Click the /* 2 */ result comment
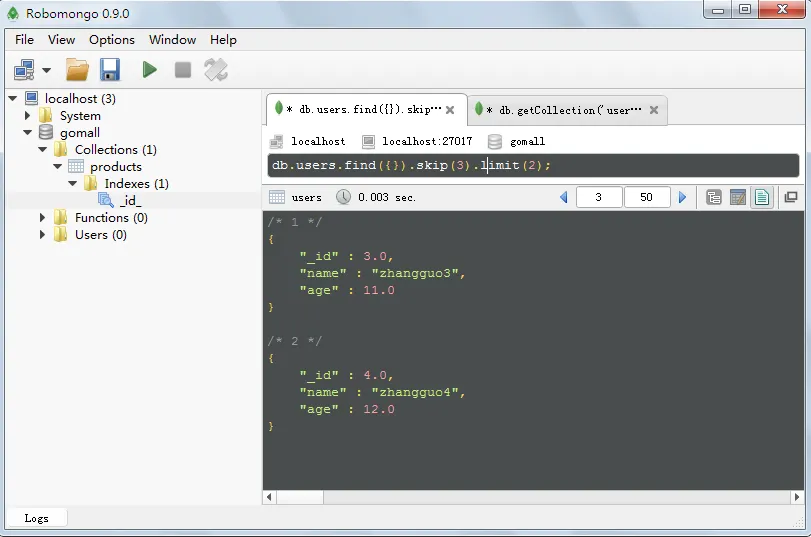Image resolution: width=811 pixels, height=537 pixels. point(295,341)
